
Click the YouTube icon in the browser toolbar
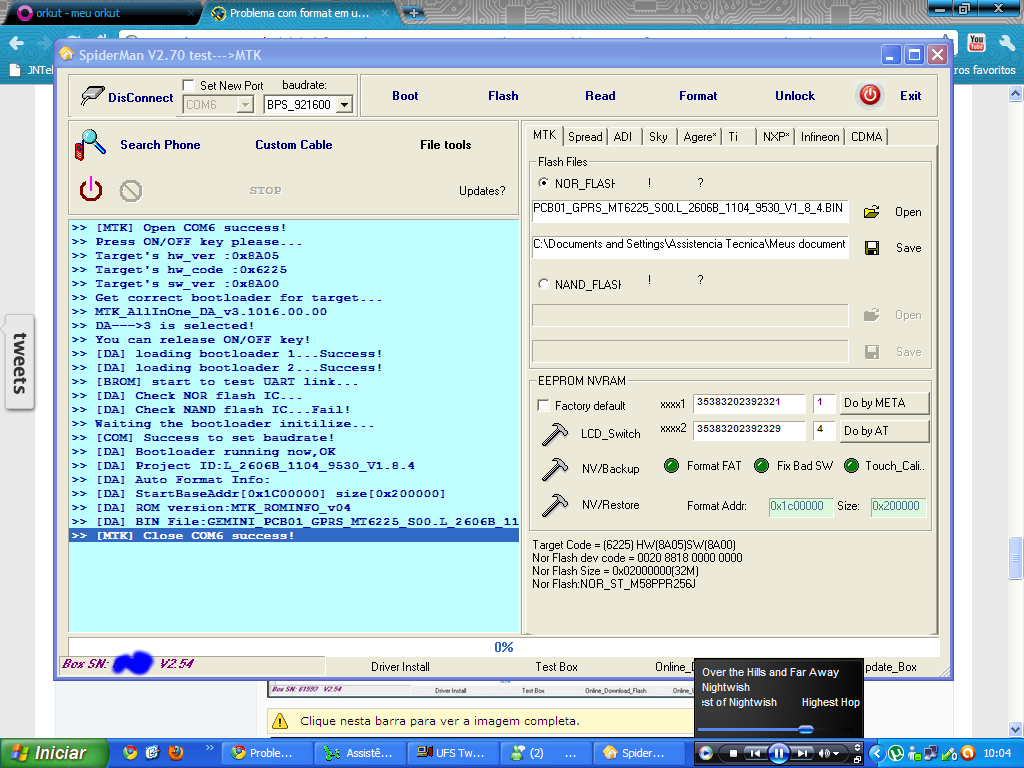(976, 43)
